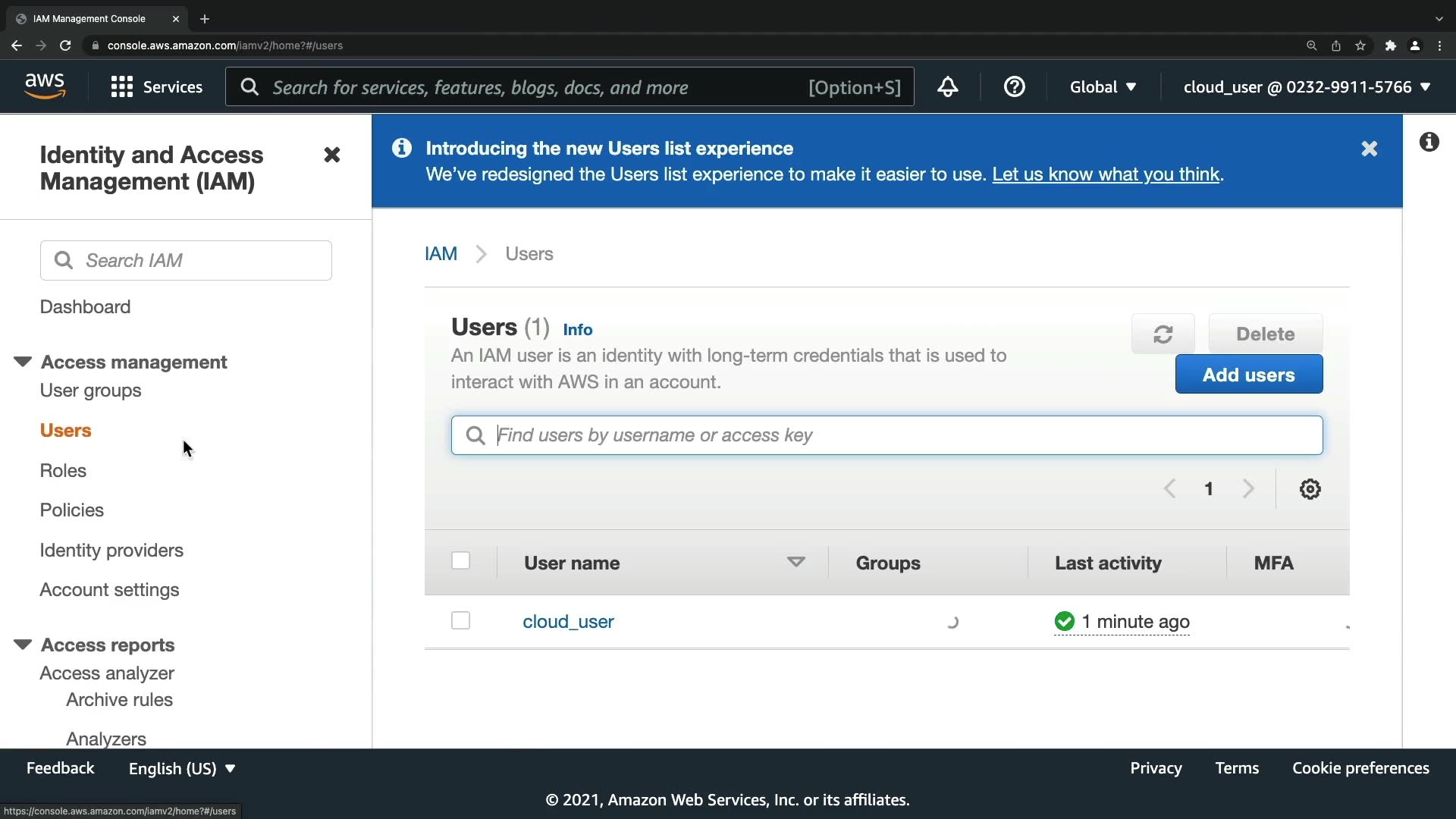The height and width of the screenshot is (819, 1456).
Task: Open the cloud_user user link
Action: [568, 622]
